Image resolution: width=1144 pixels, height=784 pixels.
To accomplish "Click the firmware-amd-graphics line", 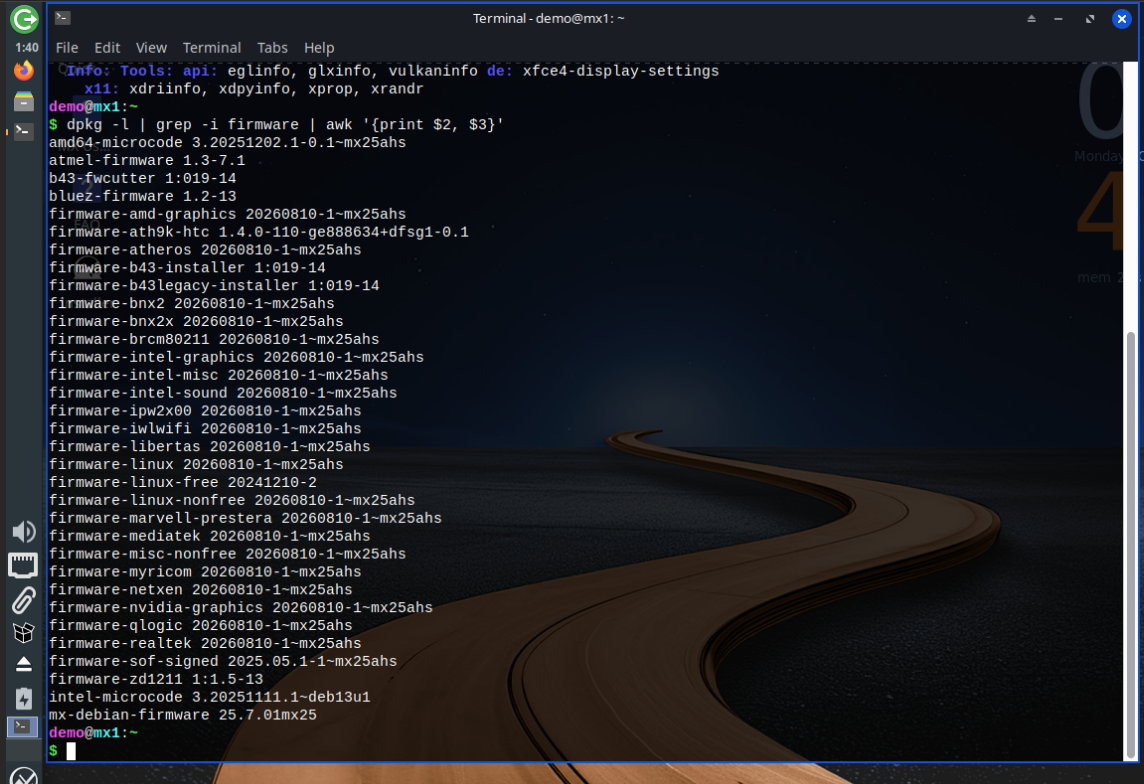I will point(228,214).
